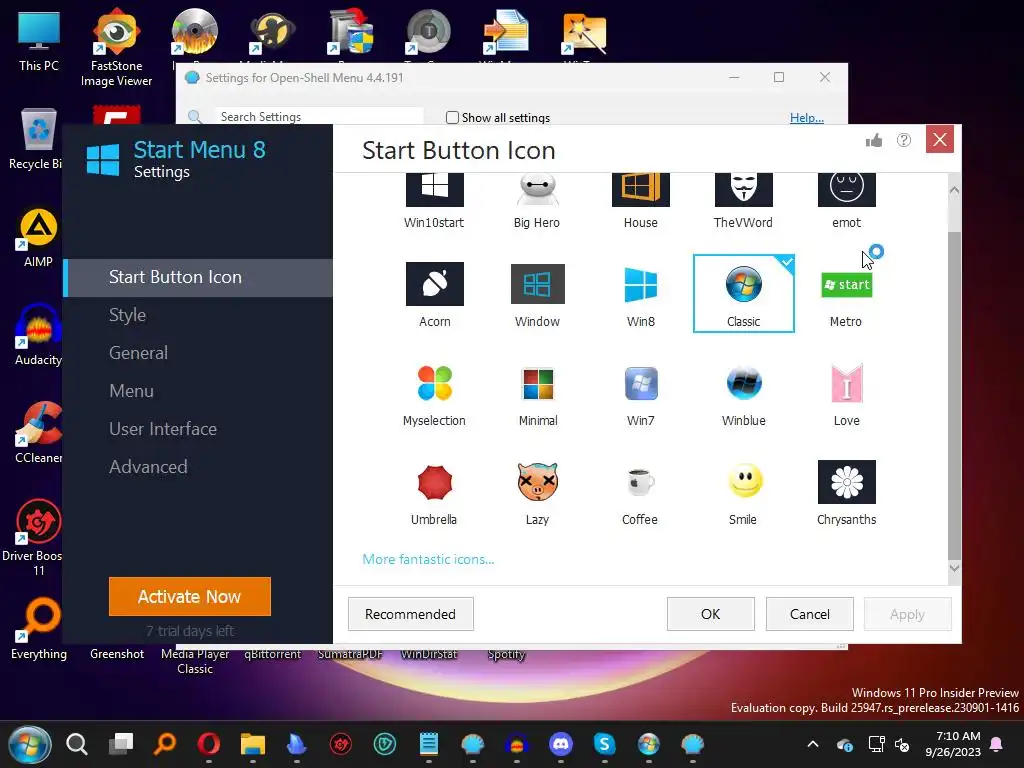Click the Recommended button
The width and height of the screenshot is (1024, 768).
pyautogui.click(x=410, y=614)
